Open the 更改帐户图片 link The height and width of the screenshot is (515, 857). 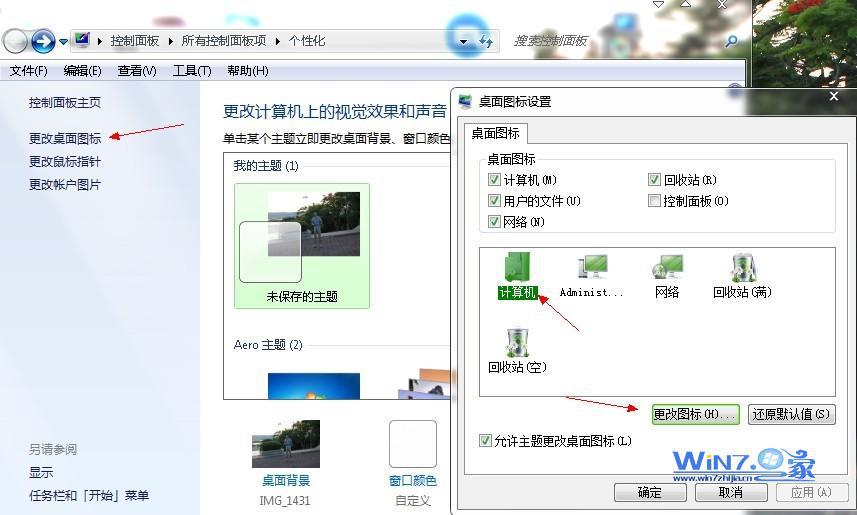coord(64,184)
